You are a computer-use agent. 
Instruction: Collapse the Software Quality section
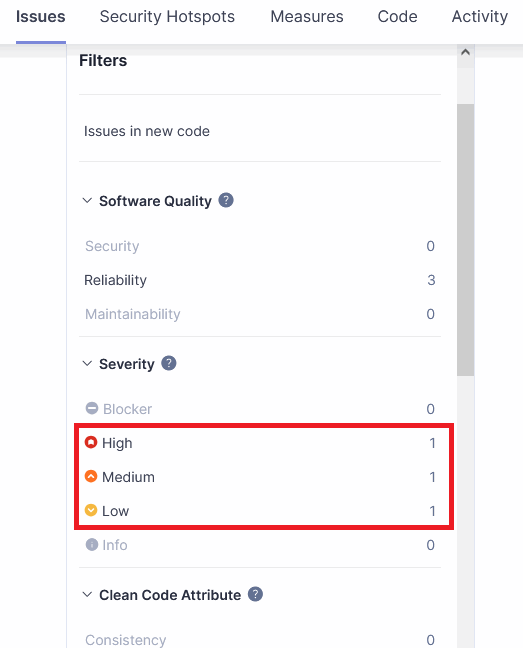87,201
